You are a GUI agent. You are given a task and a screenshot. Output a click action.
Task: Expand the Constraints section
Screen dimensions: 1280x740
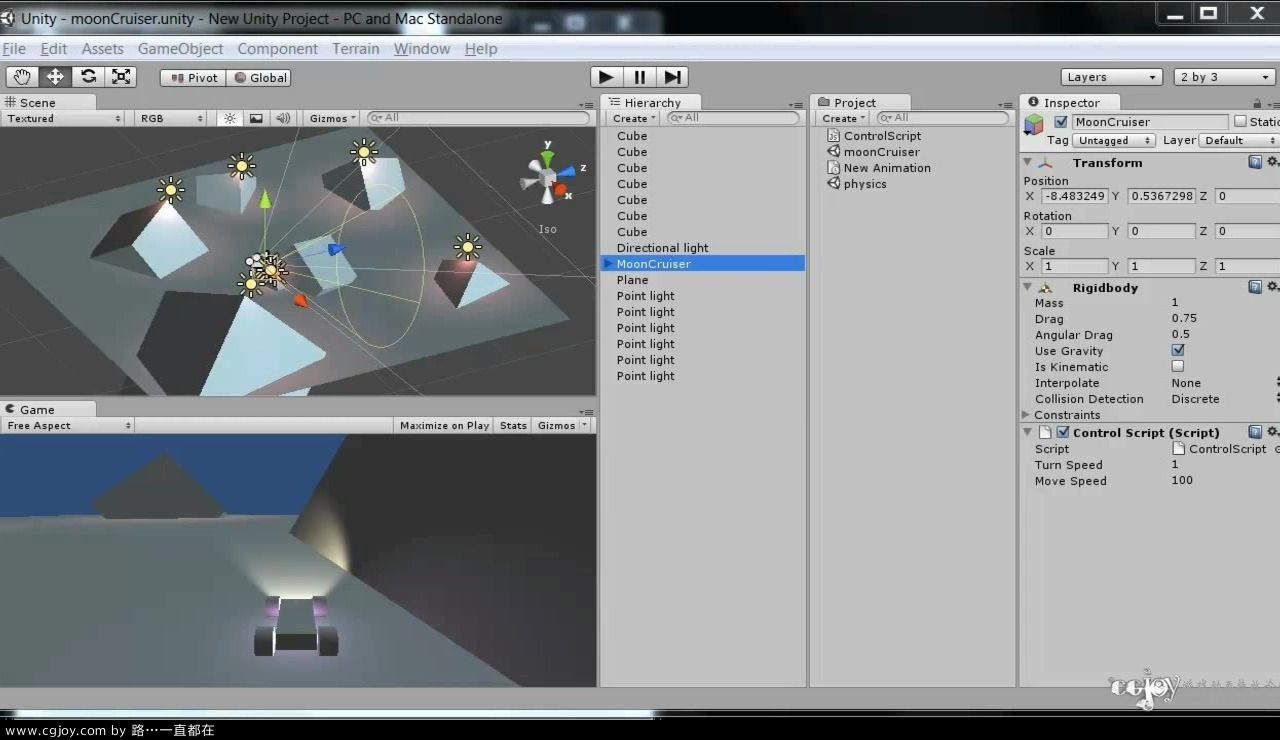coord(1026,415)
